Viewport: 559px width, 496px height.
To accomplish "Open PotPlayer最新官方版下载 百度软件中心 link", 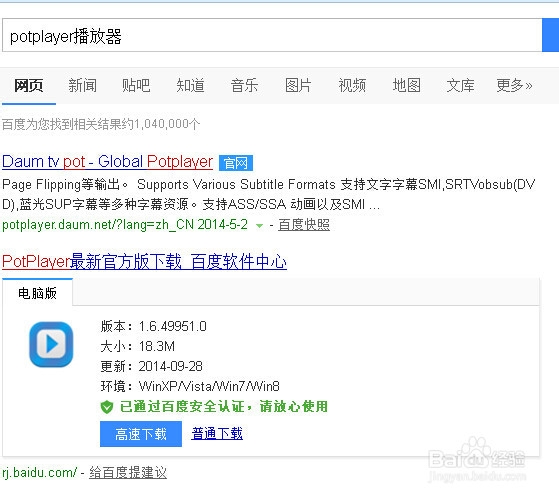I will 144,261.
